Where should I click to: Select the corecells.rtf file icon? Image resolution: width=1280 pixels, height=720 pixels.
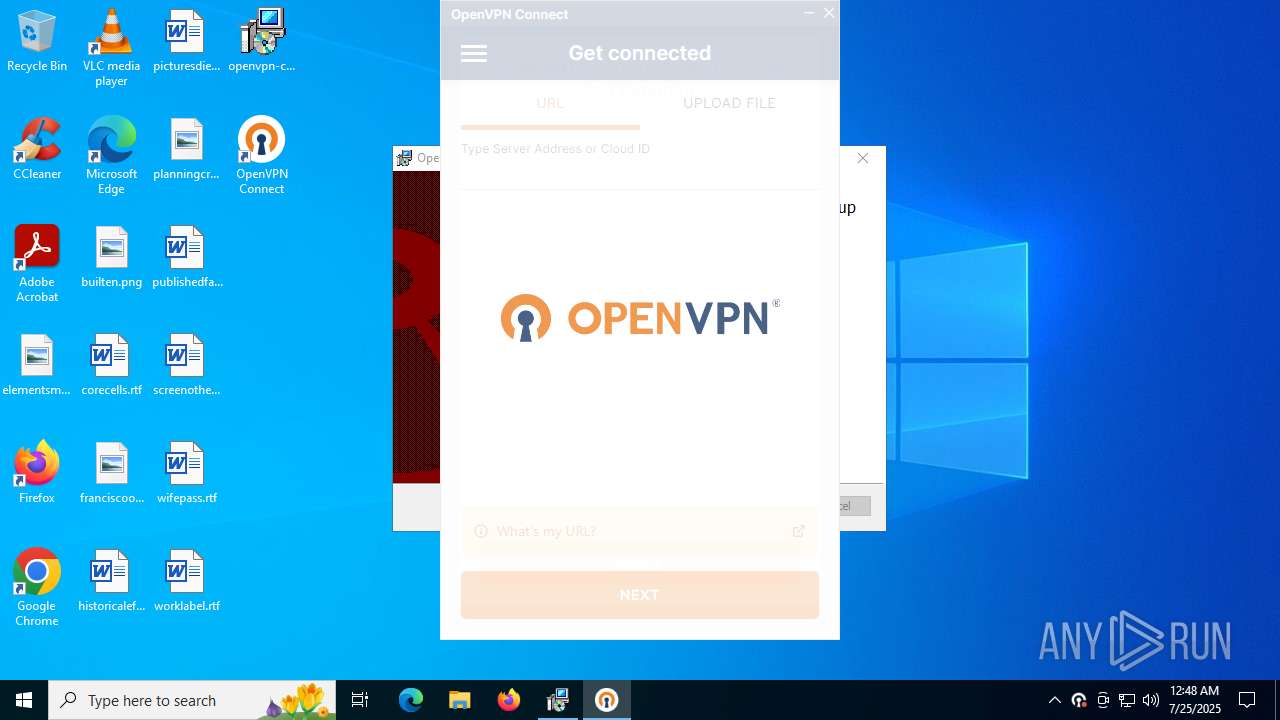pos(111,365)
